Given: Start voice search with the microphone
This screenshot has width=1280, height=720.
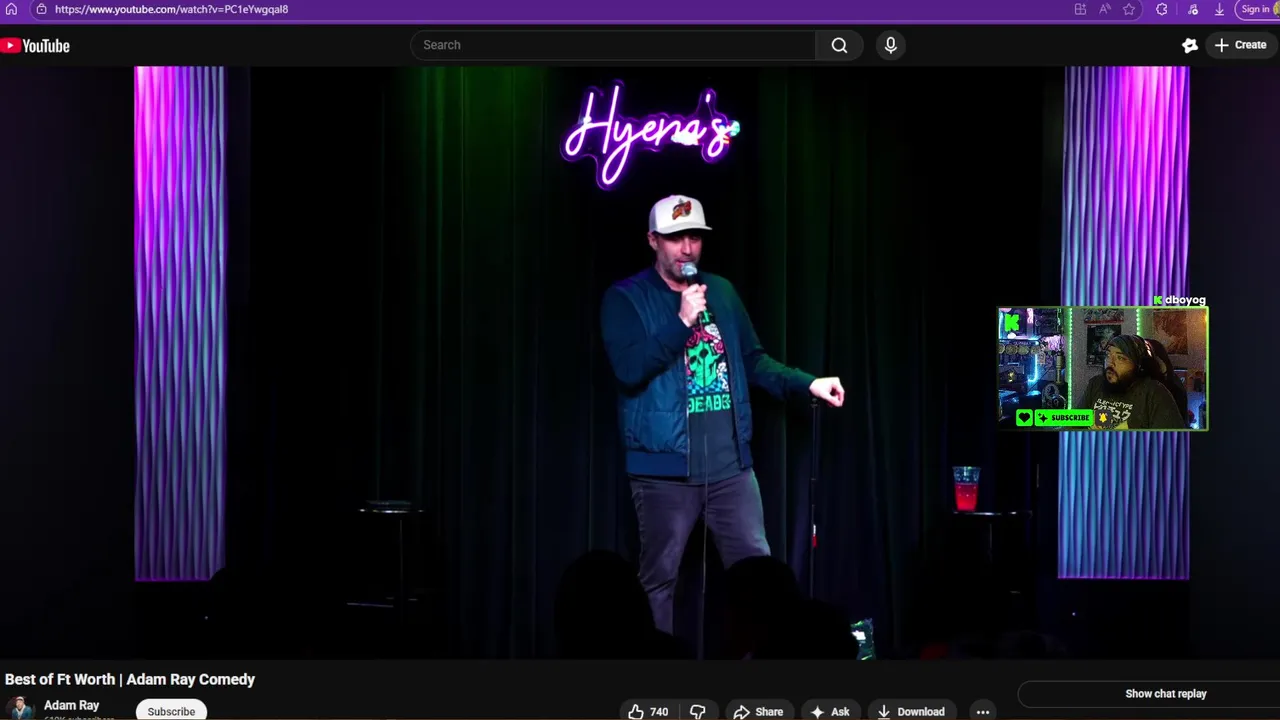Looking at the screenshot, I should pyautogui.click(x=890, y=45).
